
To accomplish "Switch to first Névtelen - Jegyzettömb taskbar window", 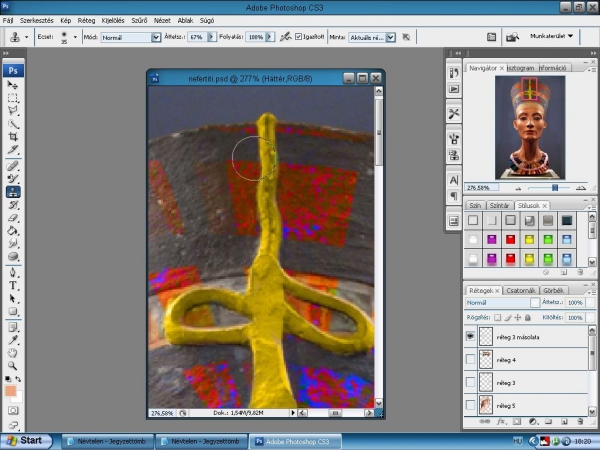I will (108, 441).
